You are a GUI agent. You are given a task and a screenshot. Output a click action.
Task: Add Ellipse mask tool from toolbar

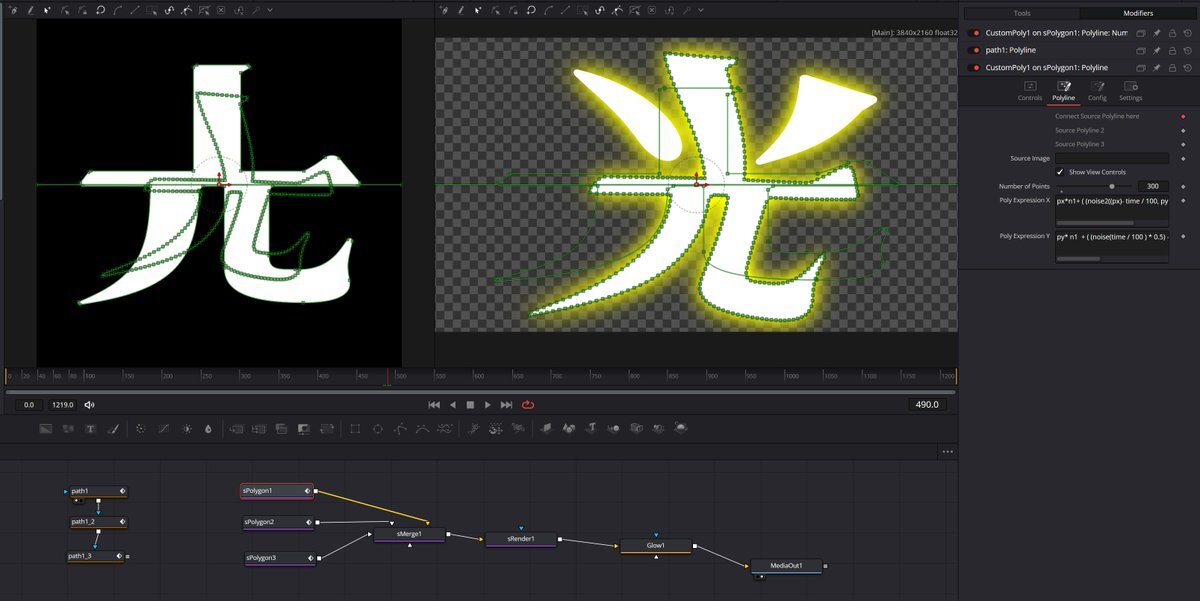tap(377, 429)
